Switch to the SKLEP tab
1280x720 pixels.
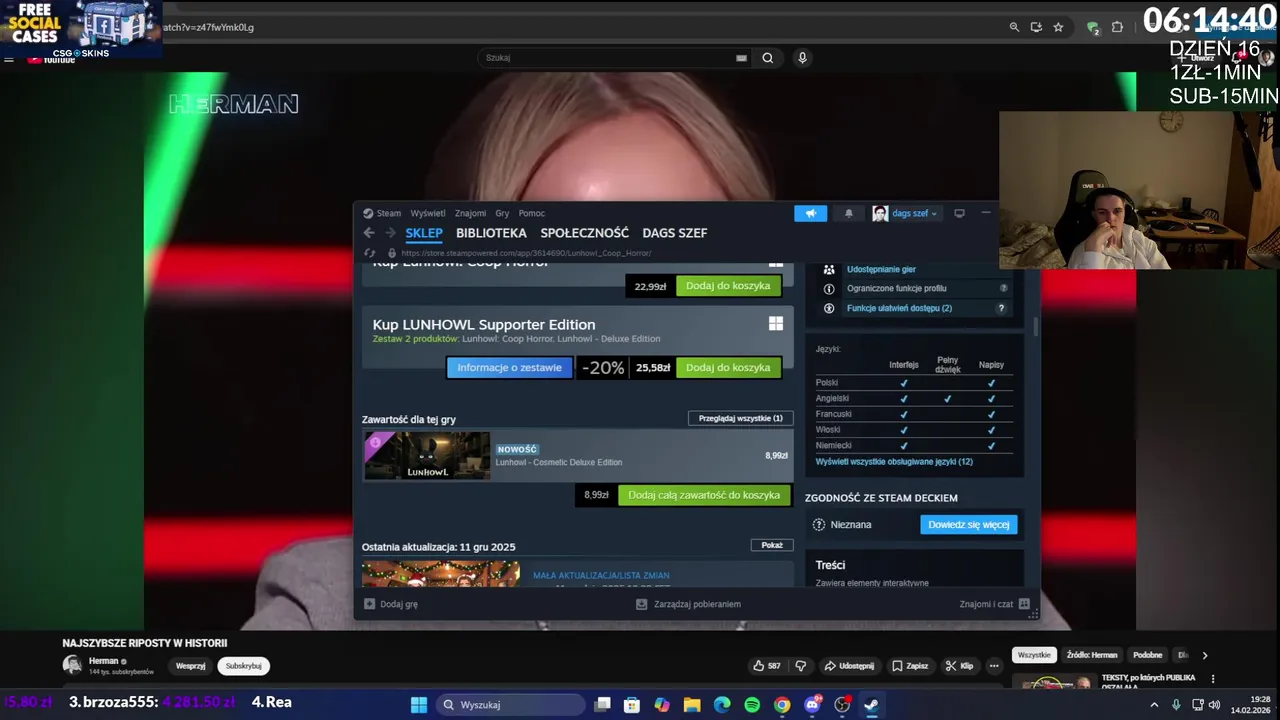(x=424, y=233)
